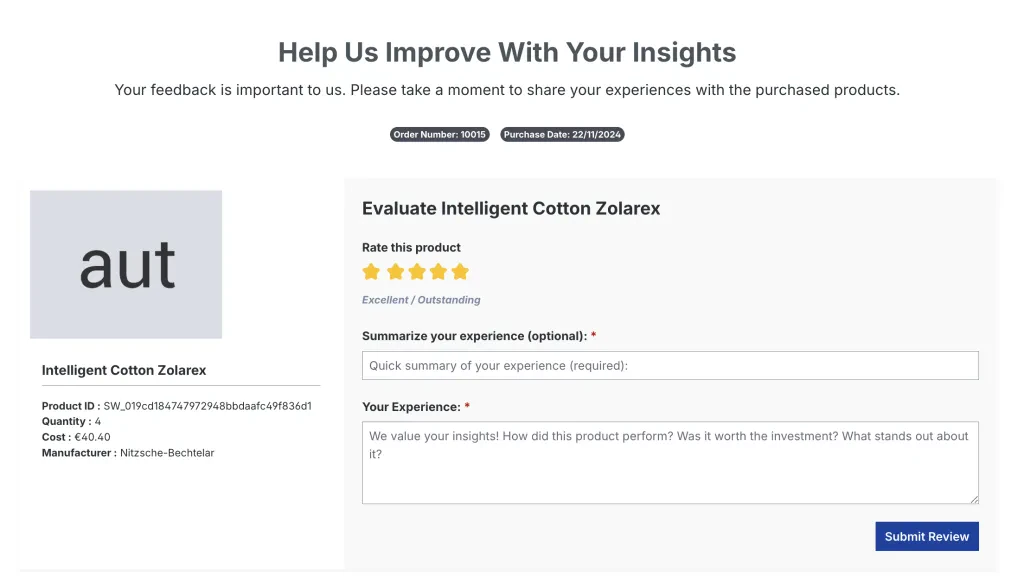Click the Intelligent Cotton Zolarex product title
The image size is (1024, 582).
click(124, 370)
